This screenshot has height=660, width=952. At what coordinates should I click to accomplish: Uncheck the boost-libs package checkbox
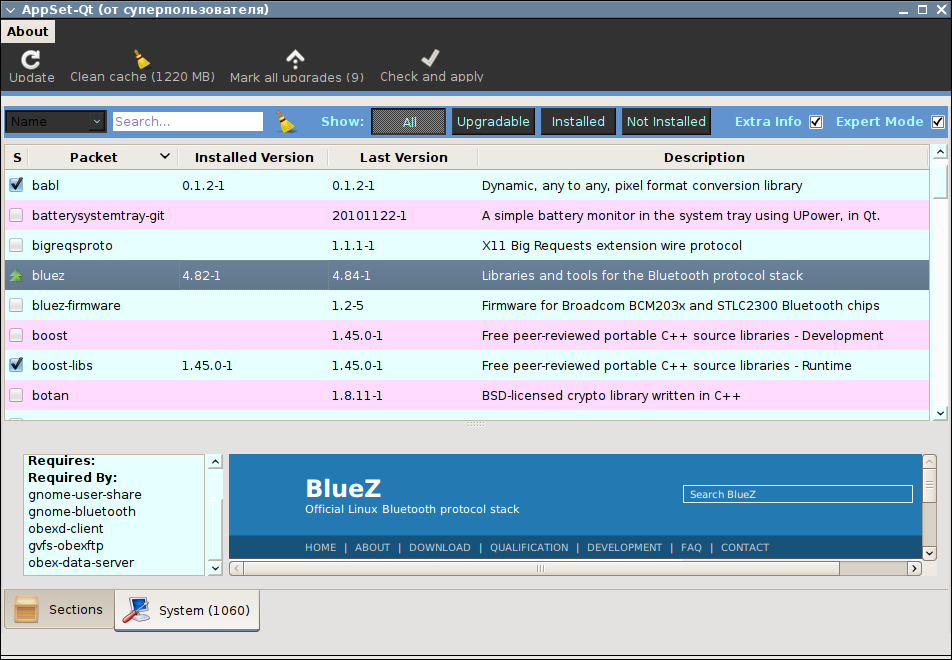click(x=16, y=365)
